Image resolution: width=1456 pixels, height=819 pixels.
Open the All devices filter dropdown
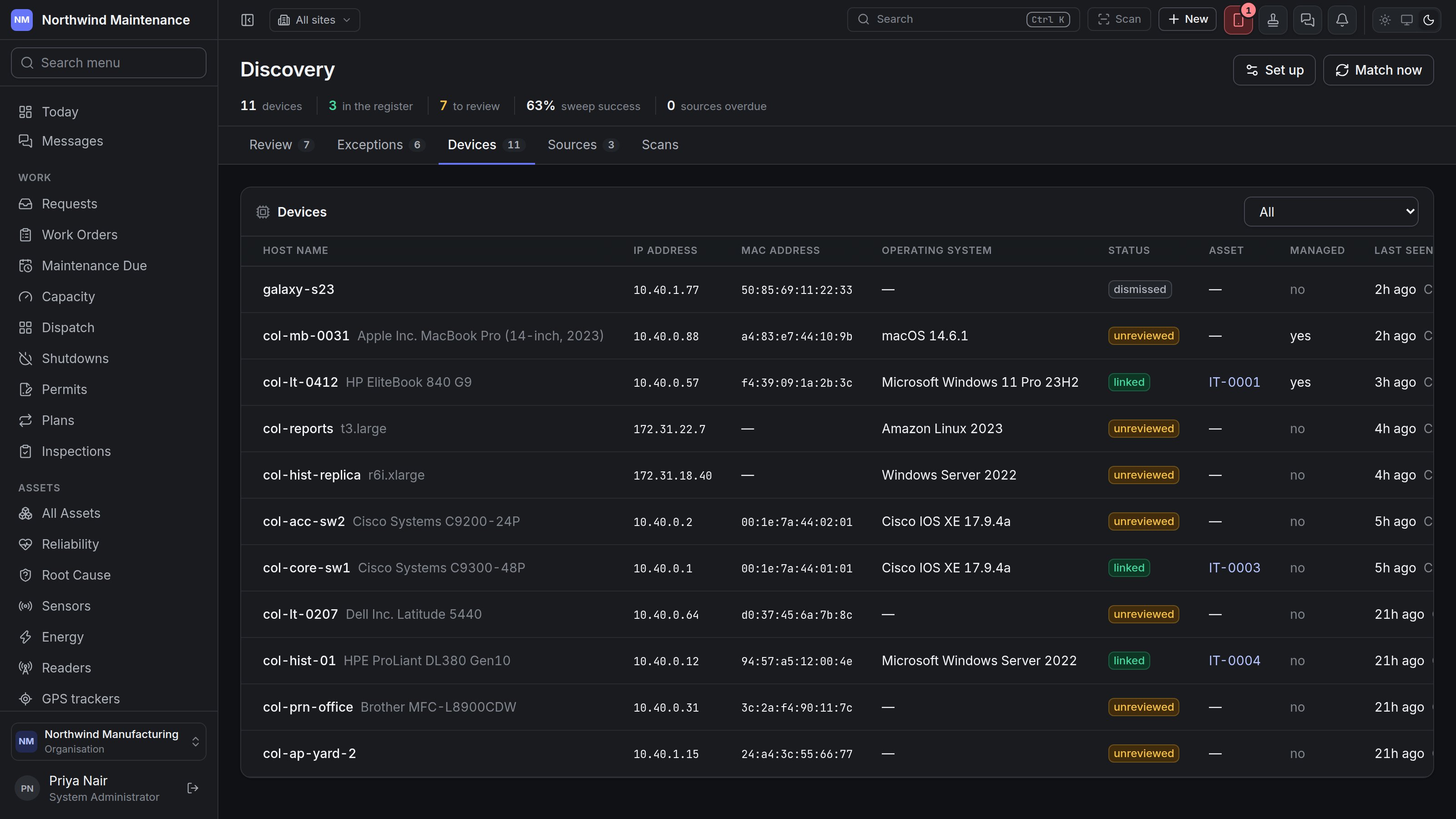click(1330, 212)
